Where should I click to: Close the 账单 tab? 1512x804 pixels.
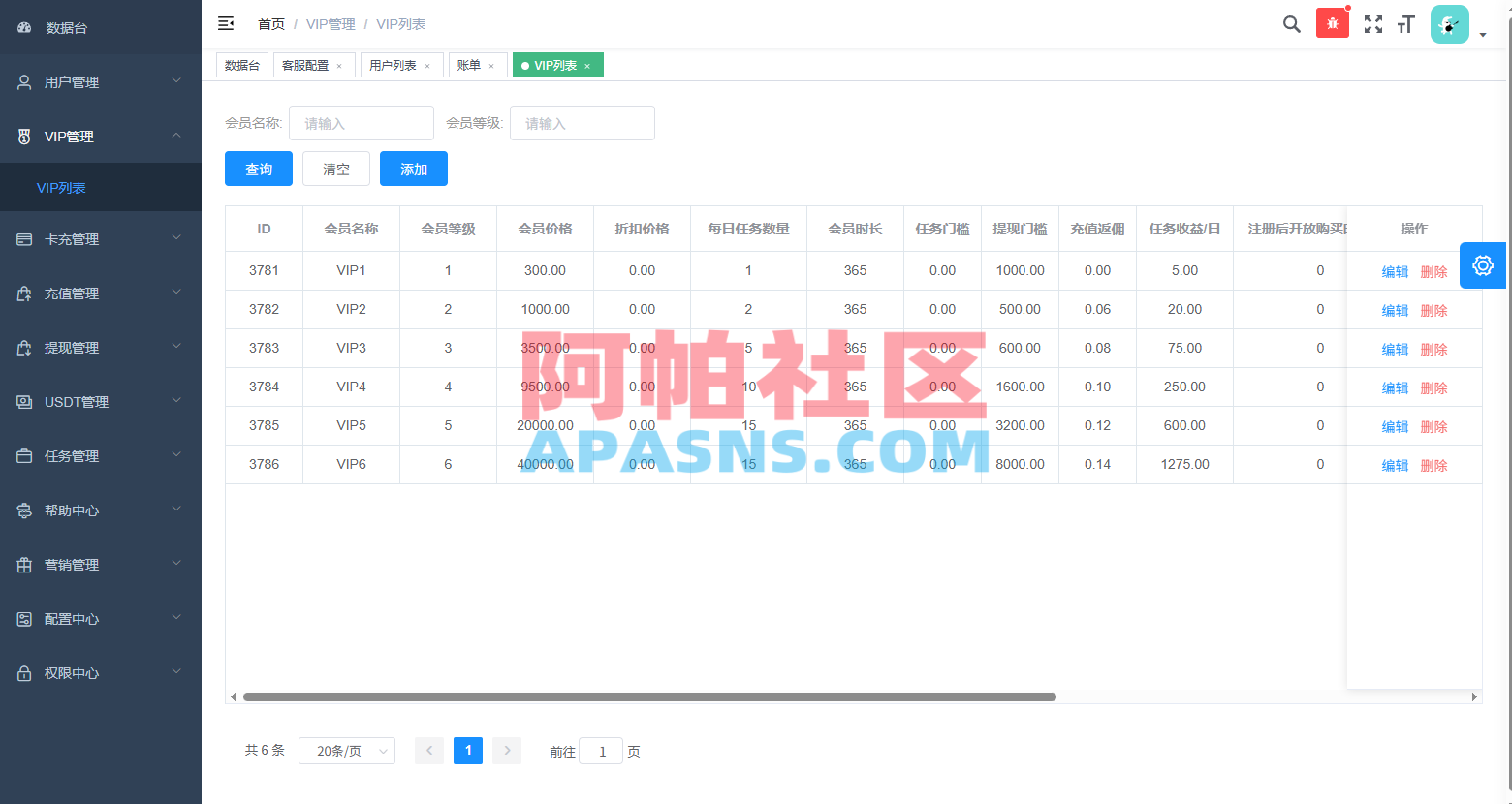point(491,66)
